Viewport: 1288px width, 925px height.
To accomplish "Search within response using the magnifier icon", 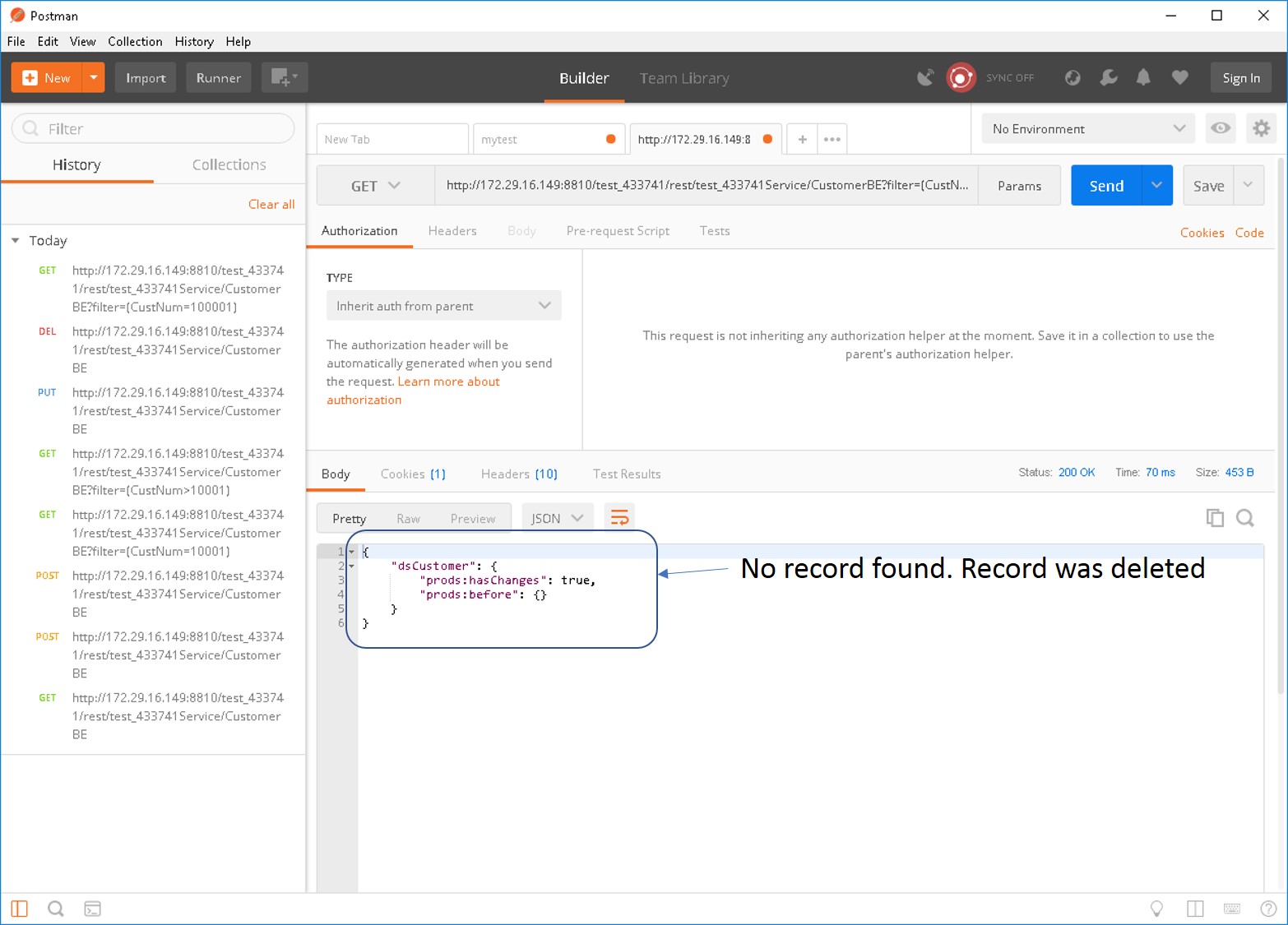I will [1244, 517].
